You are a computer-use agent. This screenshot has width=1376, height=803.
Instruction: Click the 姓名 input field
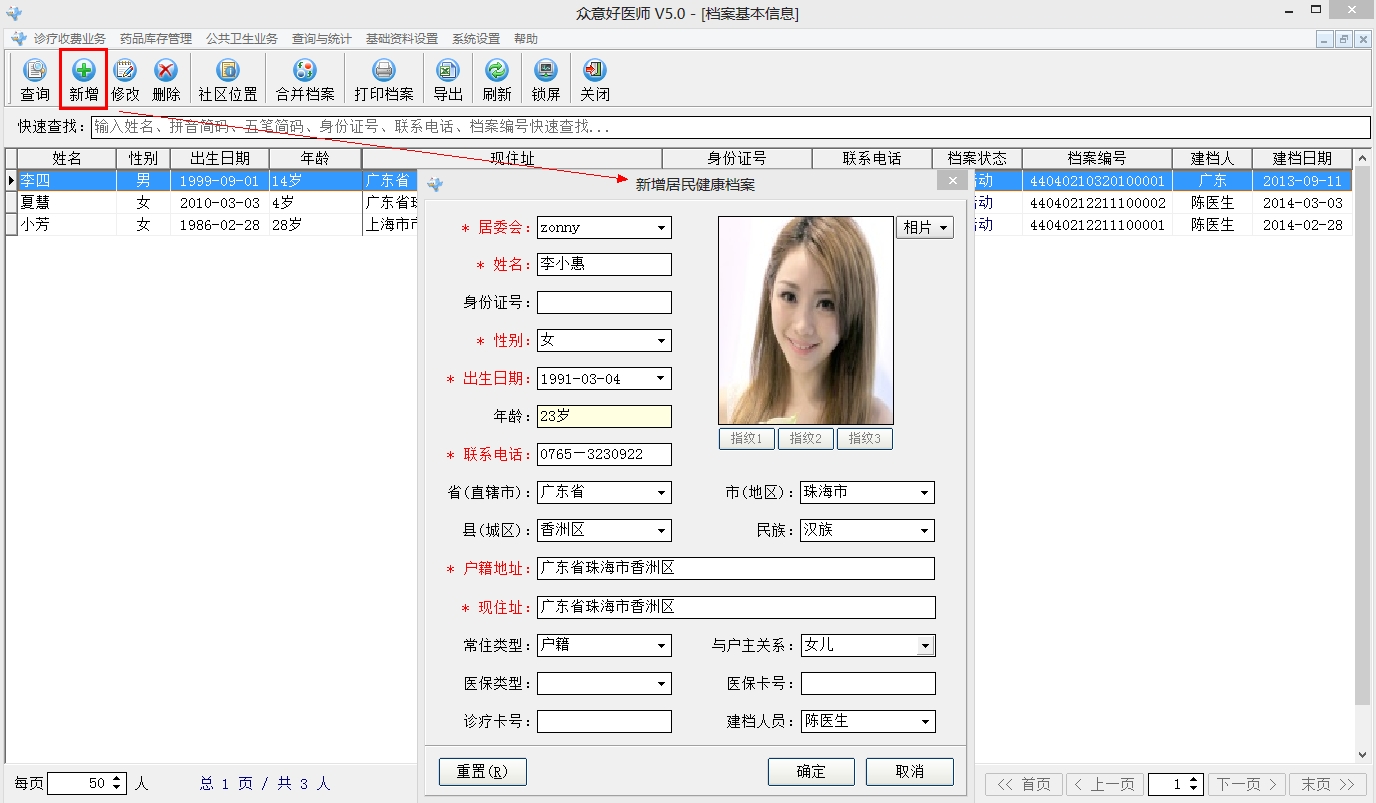[604, 265]
